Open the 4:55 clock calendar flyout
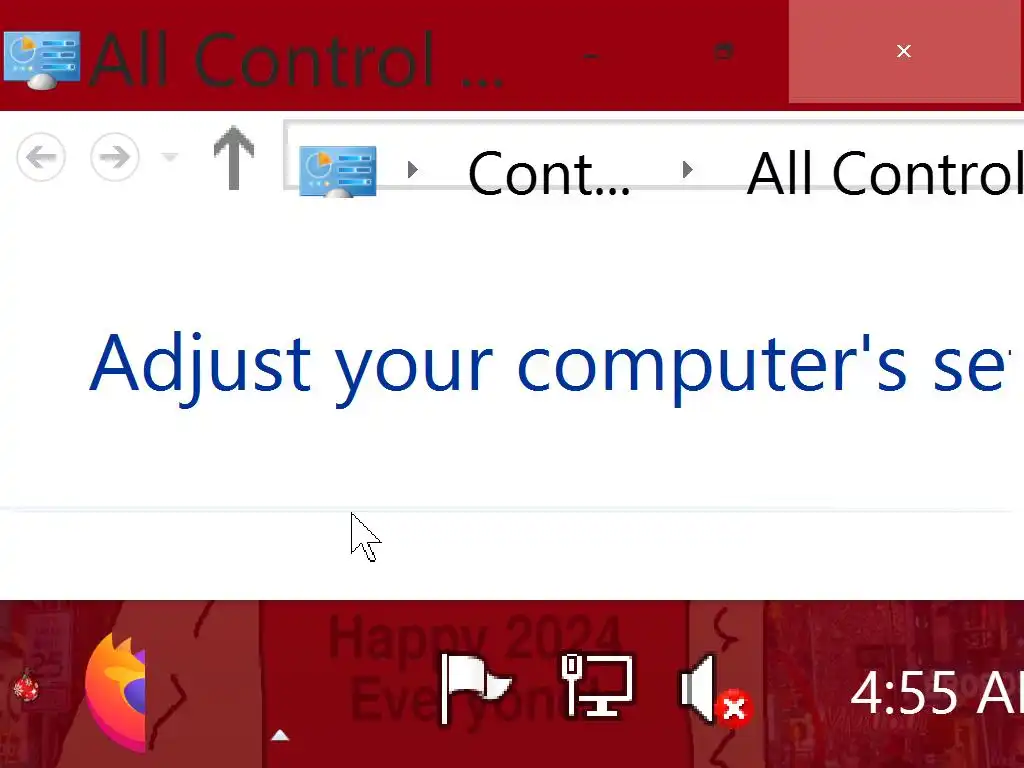 coord(936,692)
